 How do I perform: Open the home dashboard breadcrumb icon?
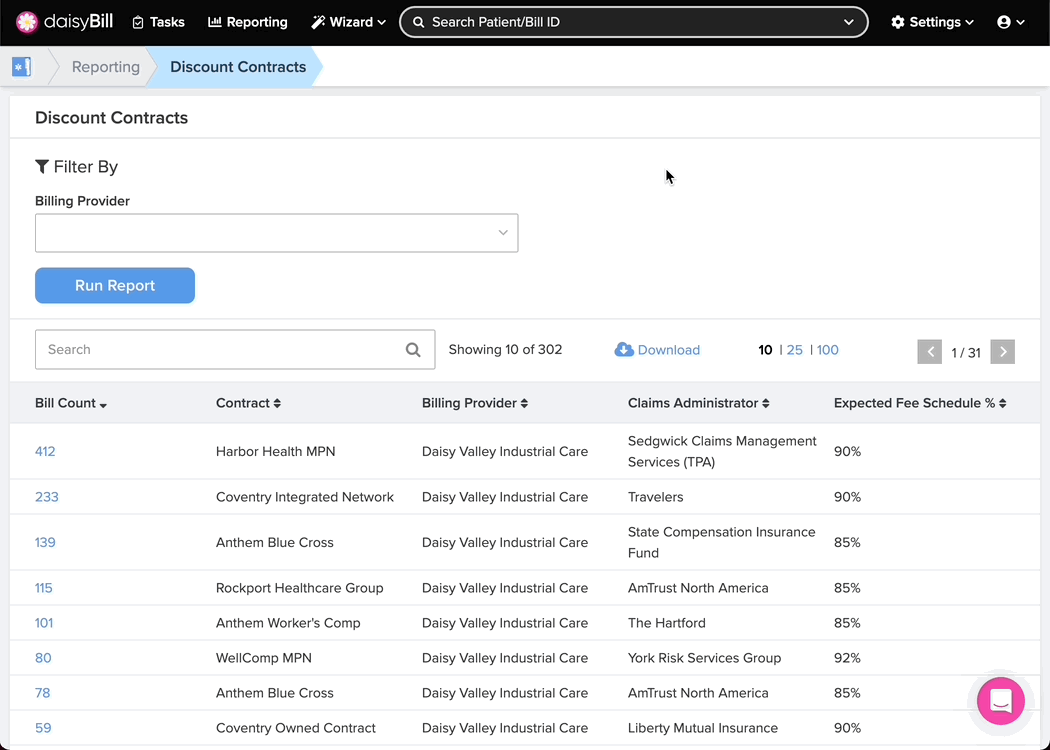21,67
